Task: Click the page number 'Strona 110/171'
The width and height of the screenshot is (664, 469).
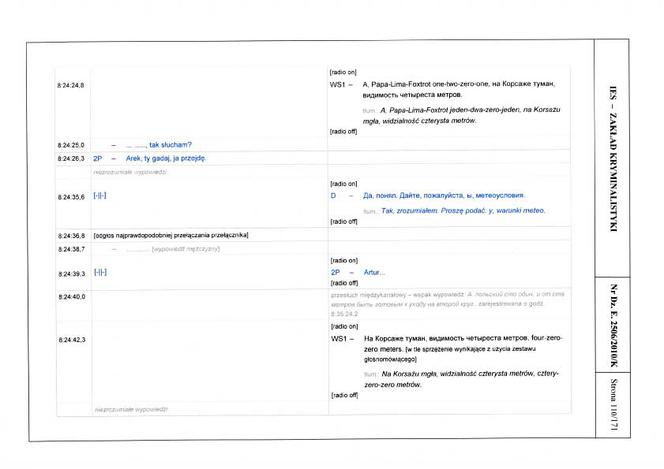Action: coord(614,405)
